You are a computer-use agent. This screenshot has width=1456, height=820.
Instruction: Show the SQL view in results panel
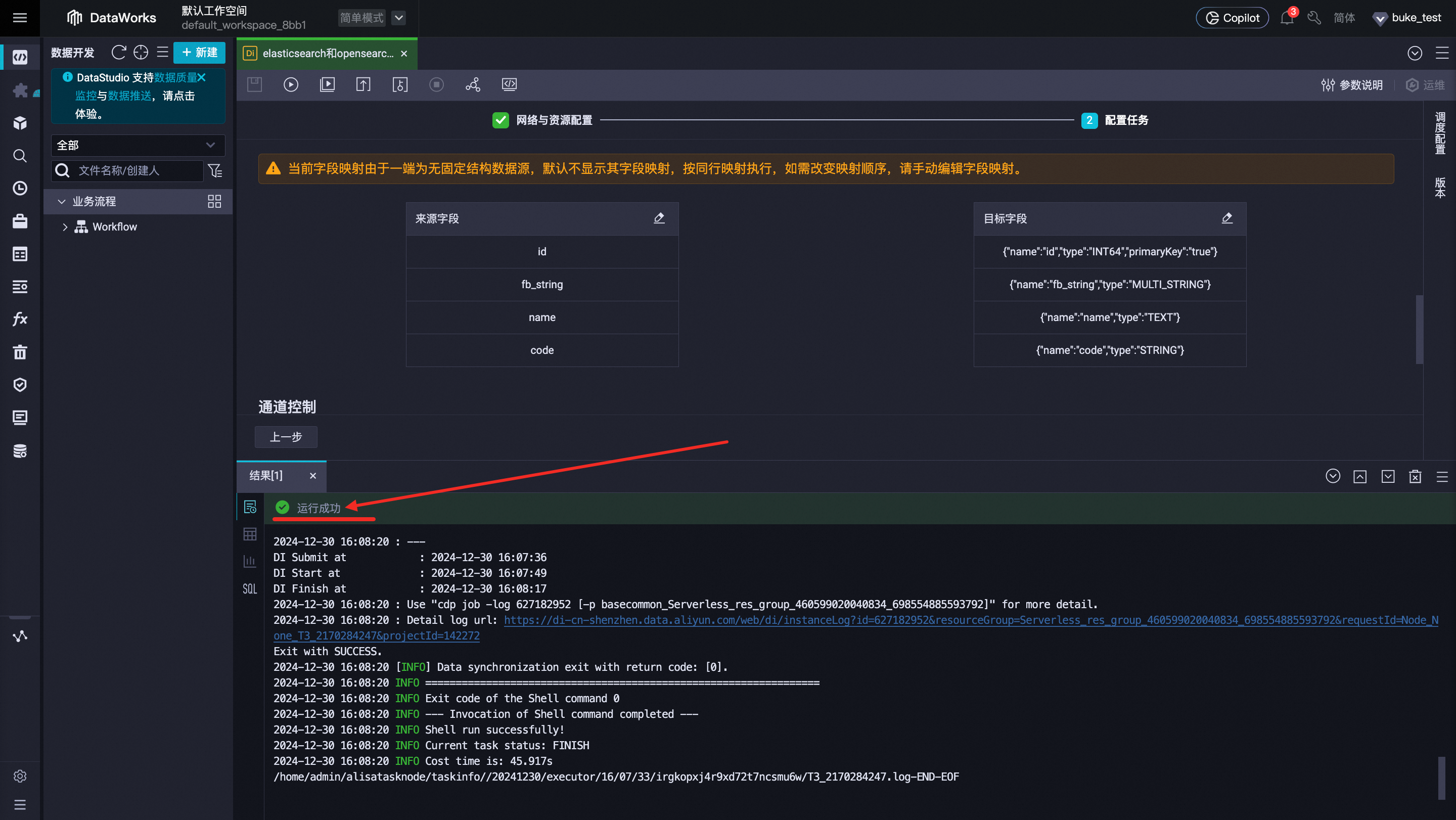pyautogui.click(x=250, y=589)
